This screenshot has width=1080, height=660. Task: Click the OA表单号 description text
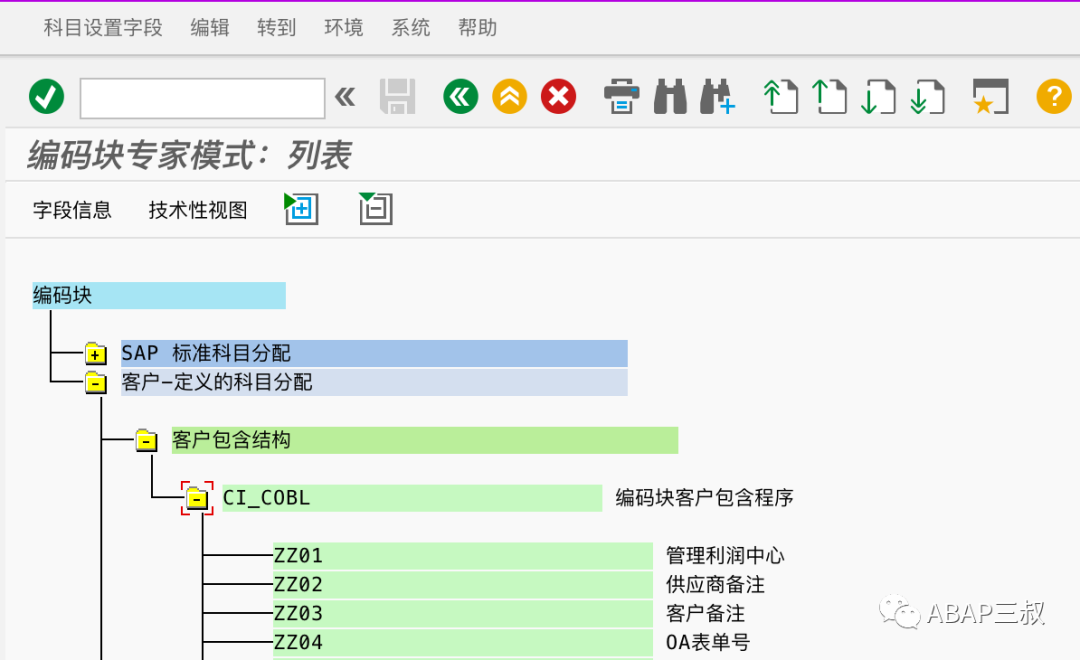(x=708, y=642)
